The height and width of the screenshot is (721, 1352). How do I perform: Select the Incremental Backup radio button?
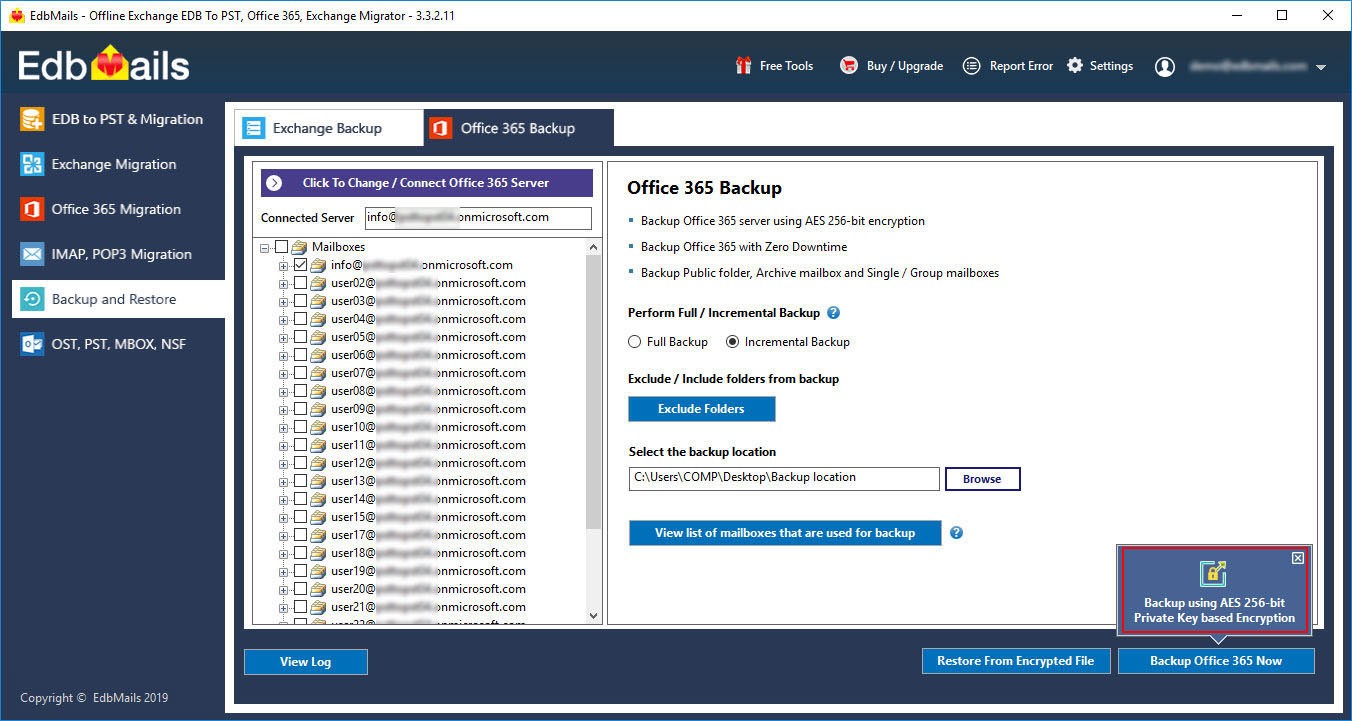click(733, 342)
